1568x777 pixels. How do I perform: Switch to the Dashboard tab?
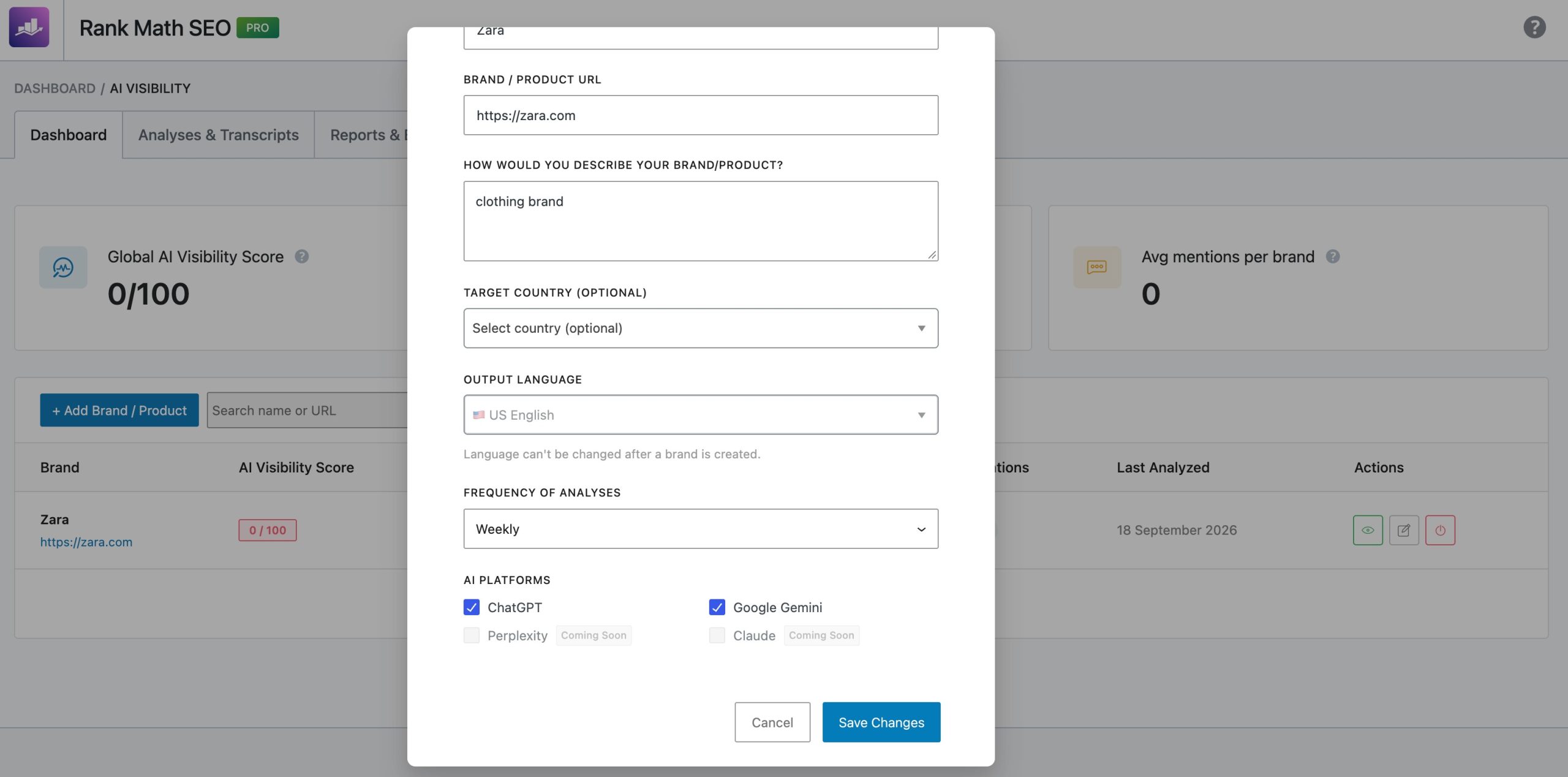69,135
